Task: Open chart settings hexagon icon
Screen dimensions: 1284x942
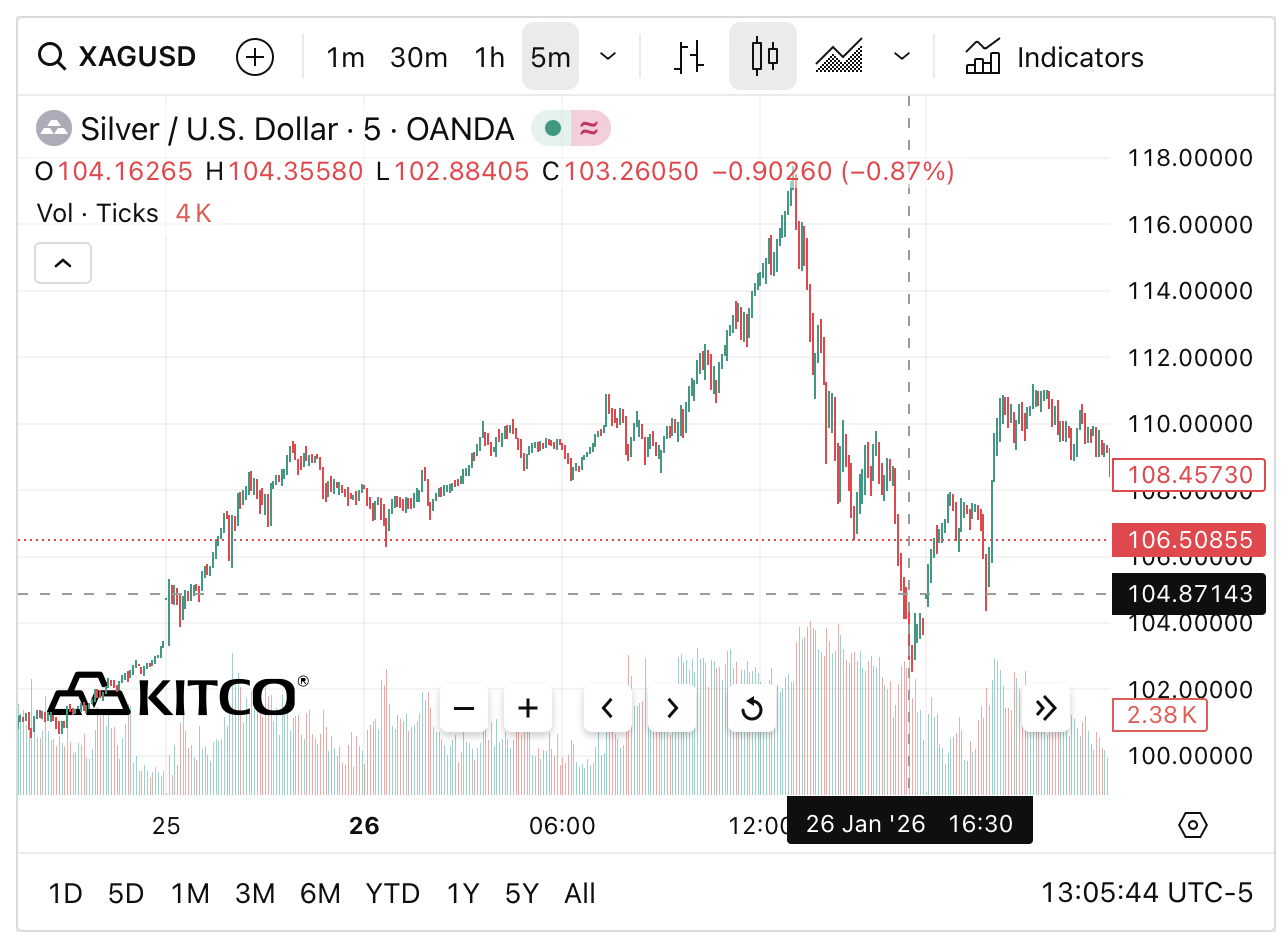Action: coord(1193,825)
